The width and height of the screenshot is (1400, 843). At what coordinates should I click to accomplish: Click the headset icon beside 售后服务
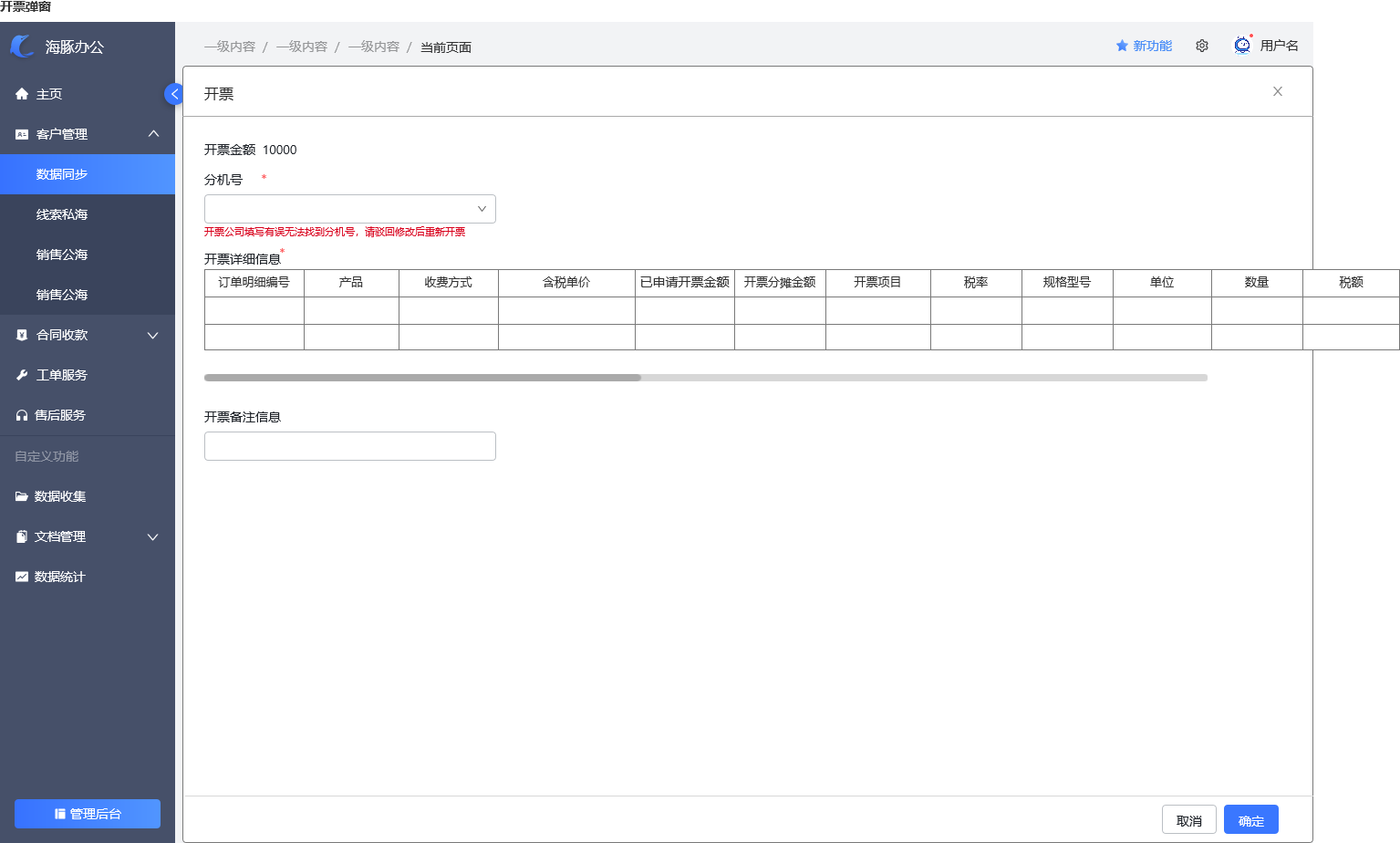(x=22, y=415)
